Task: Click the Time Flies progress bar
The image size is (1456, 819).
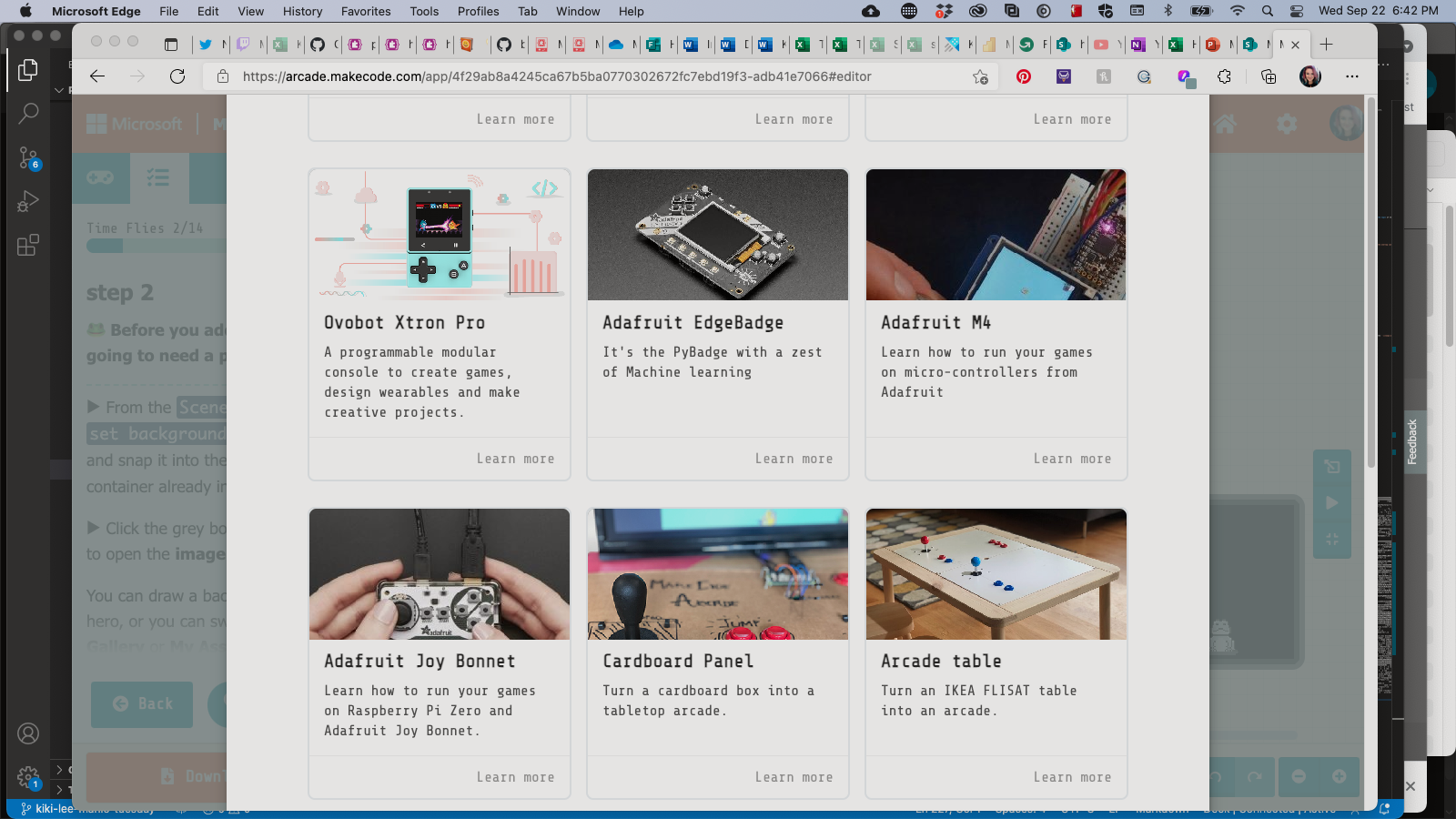Action: click(x=157, y=246)
